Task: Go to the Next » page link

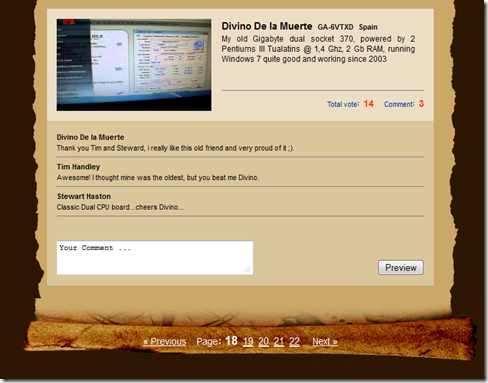Action: point(325,342)
